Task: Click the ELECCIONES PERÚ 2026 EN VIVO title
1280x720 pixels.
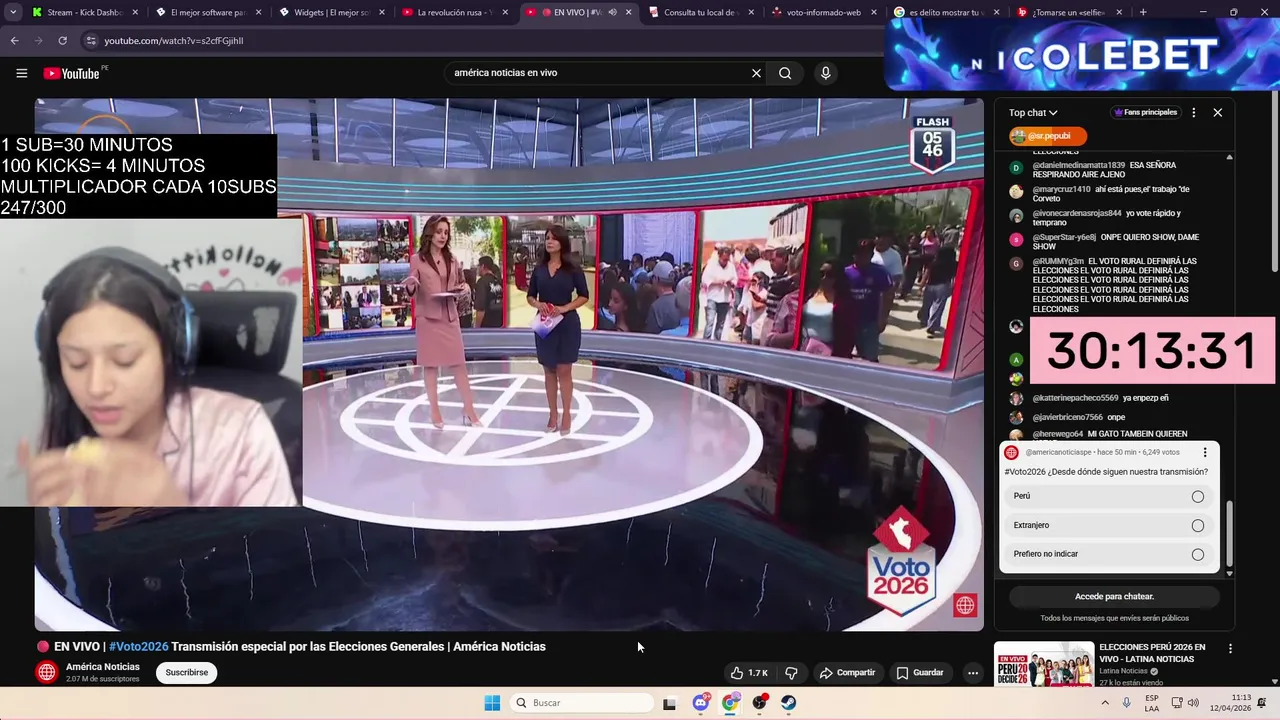Action: [x=1152, y=653]
